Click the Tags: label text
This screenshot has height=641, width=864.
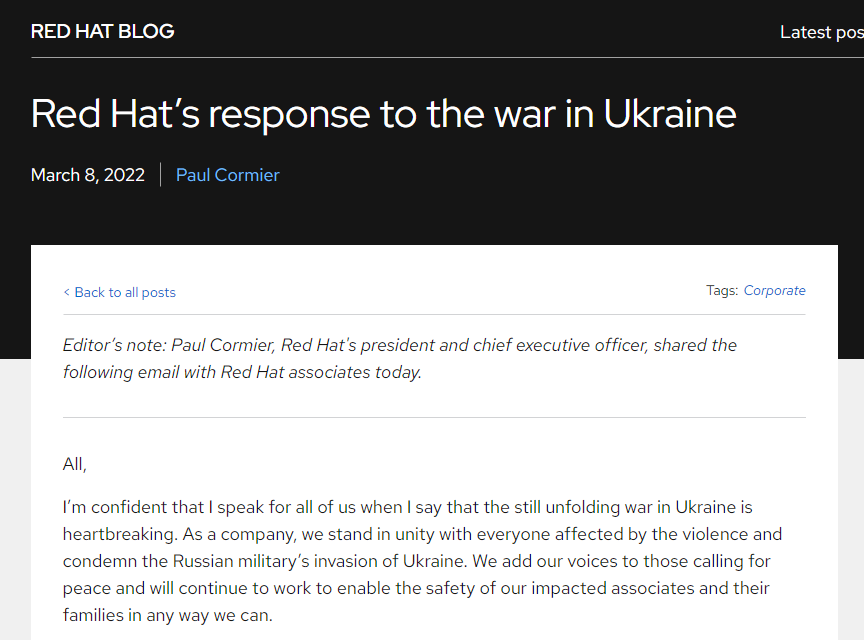(722, 290)
